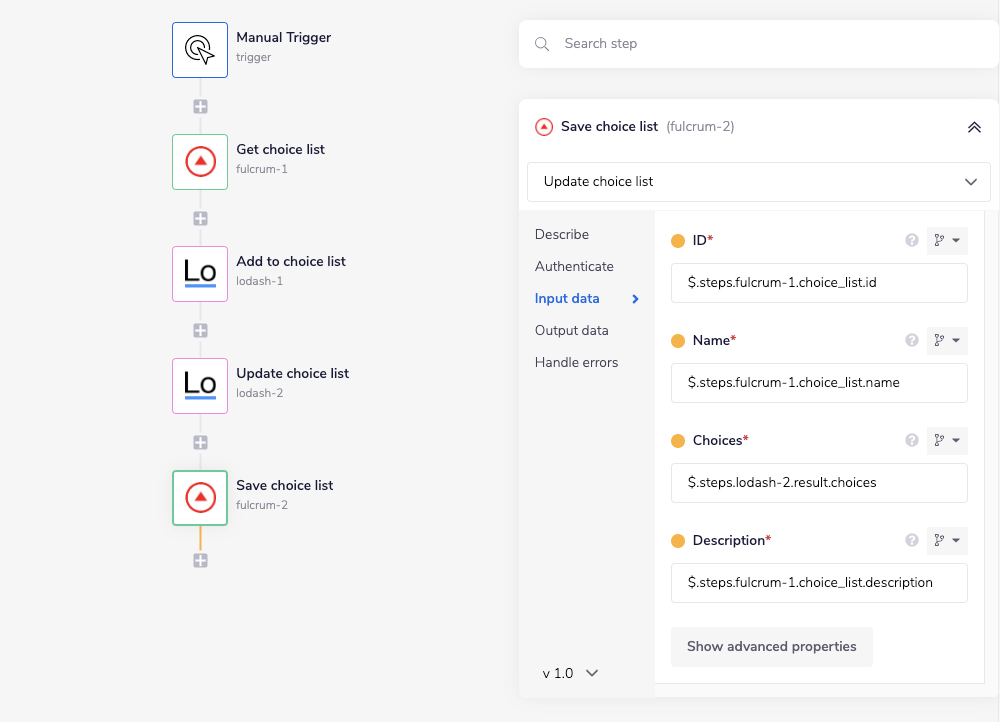Open the Handle errors tab

click(x=576, y=362)
